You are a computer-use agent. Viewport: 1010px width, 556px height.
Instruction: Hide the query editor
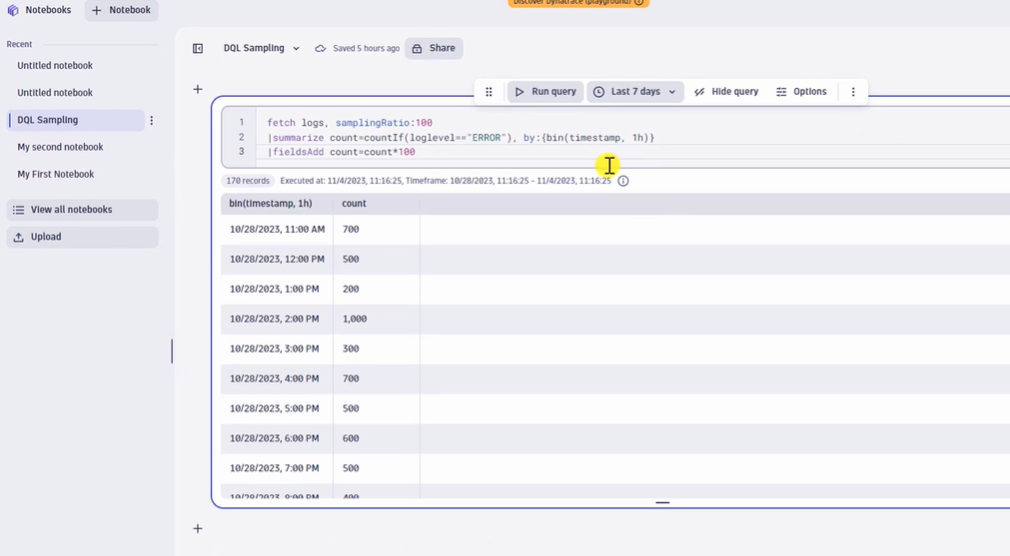coord(726,91)
